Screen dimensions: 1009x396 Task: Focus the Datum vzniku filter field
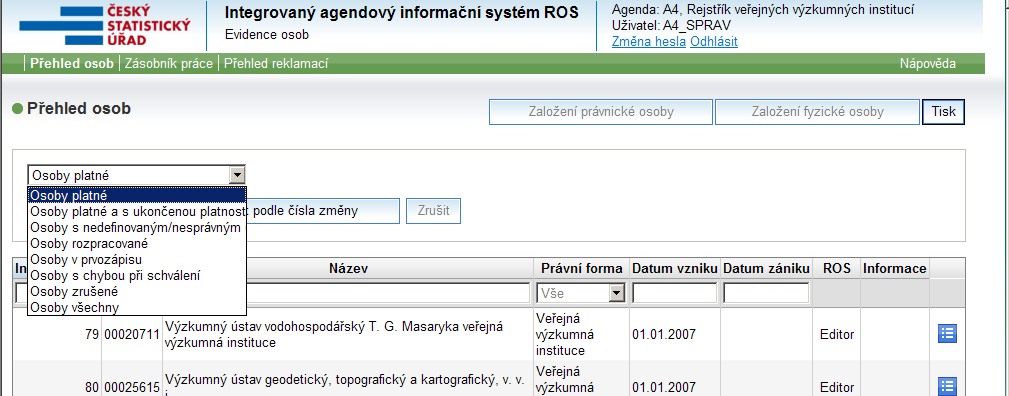point(674,294)
